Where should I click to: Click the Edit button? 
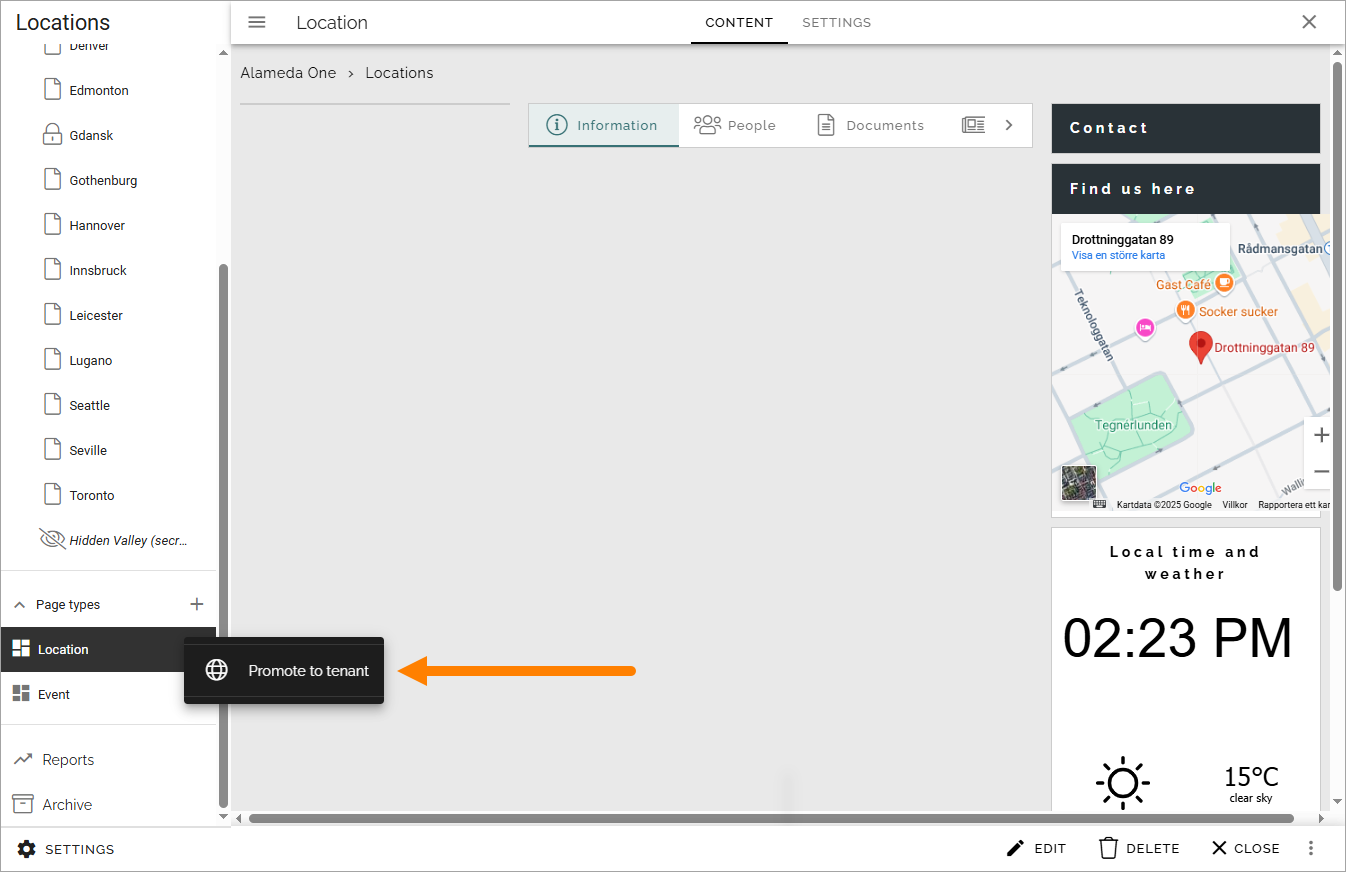pyautogui.click(x=1036, y=848)
